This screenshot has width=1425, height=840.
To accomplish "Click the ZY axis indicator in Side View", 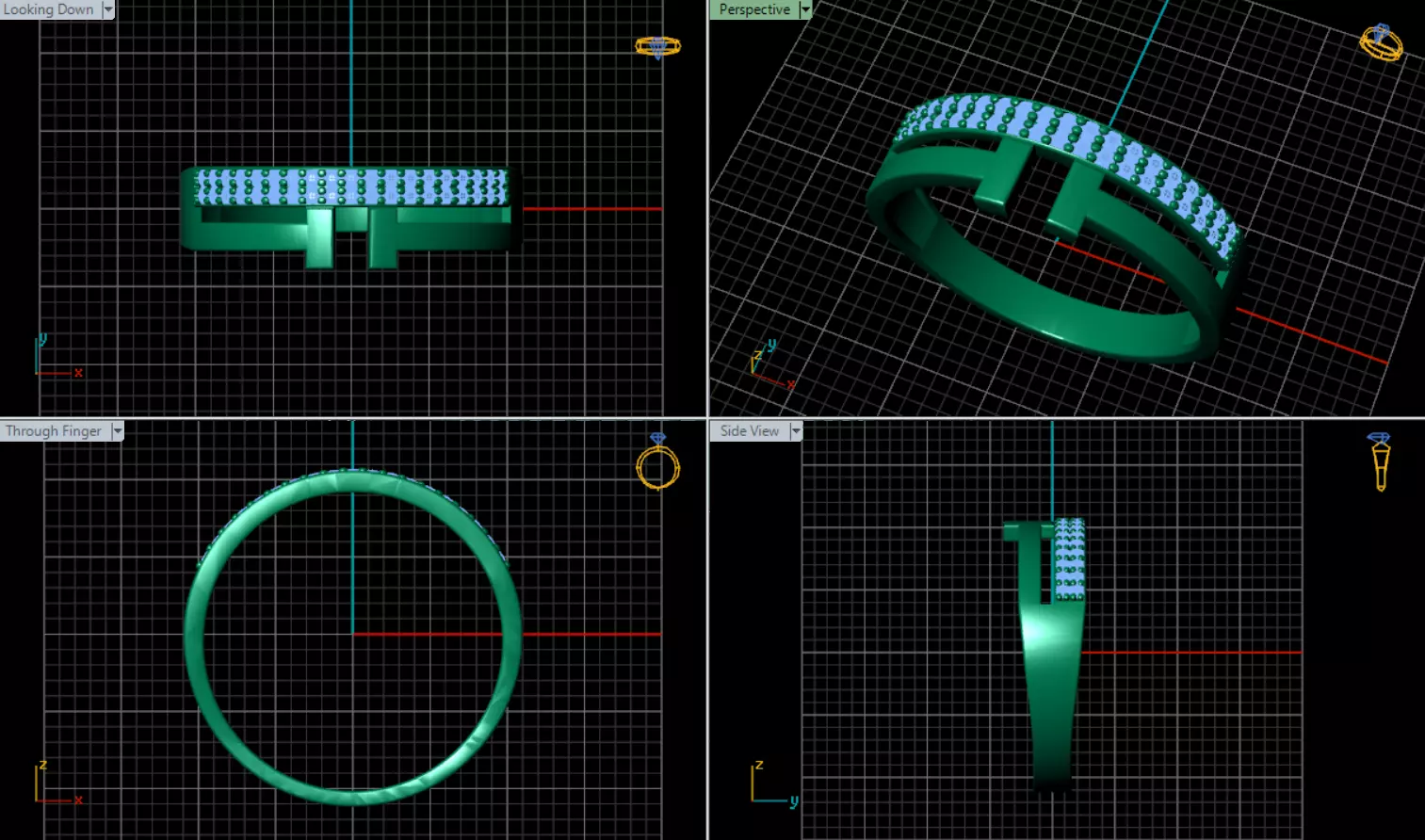I will pyautogui.click(x=775, y=783).
